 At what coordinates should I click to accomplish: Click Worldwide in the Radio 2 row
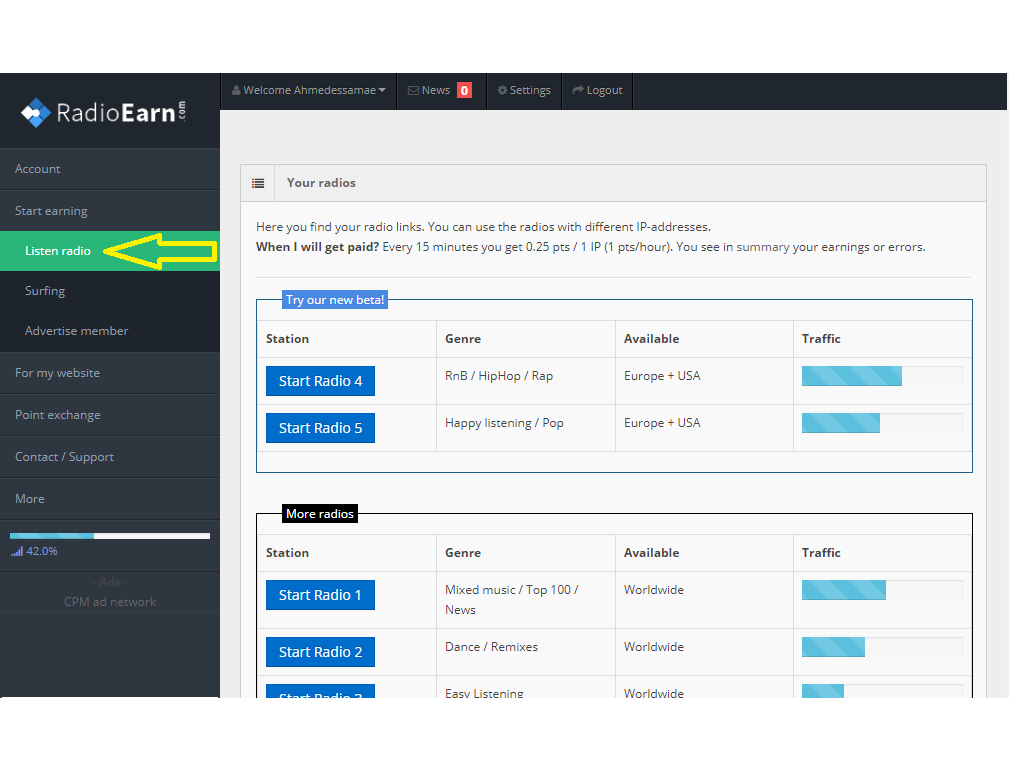[x=654, y=647]
